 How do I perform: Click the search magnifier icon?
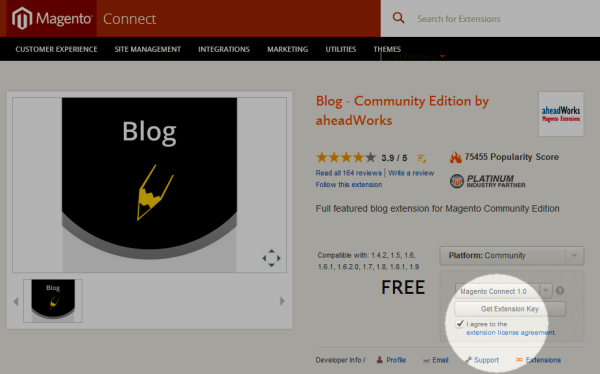(398, 18)
